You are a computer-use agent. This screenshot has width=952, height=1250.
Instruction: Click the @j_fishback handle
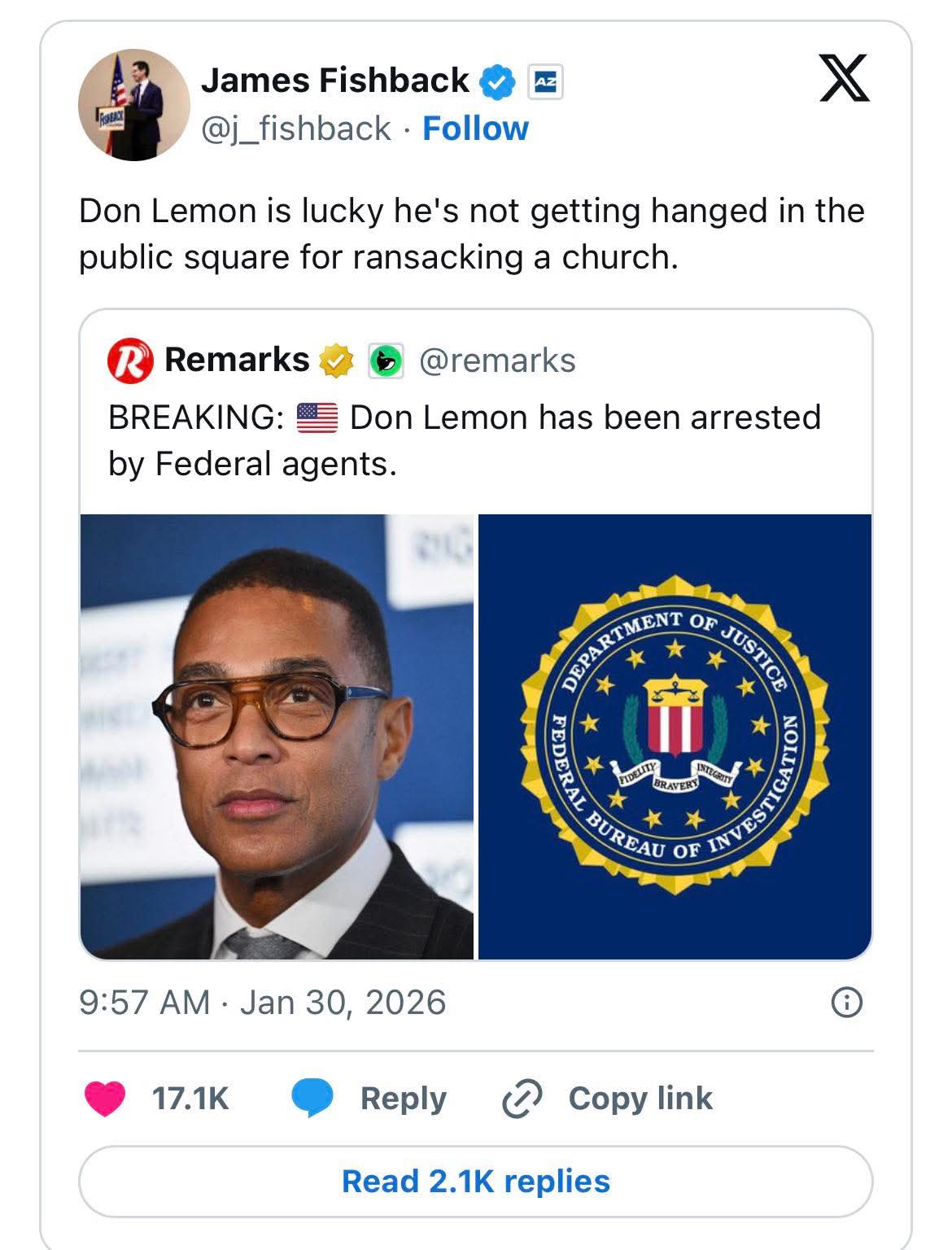coord(296,129)
